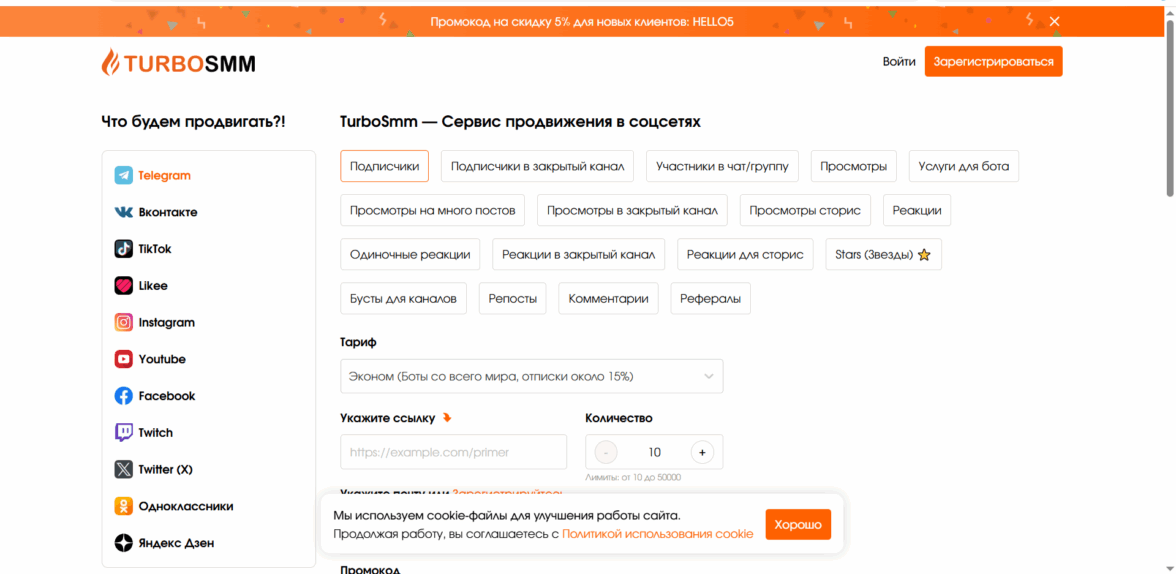Choose TikTok label in platform list
Screen dimensions: 1176x574
pos(155,249)
